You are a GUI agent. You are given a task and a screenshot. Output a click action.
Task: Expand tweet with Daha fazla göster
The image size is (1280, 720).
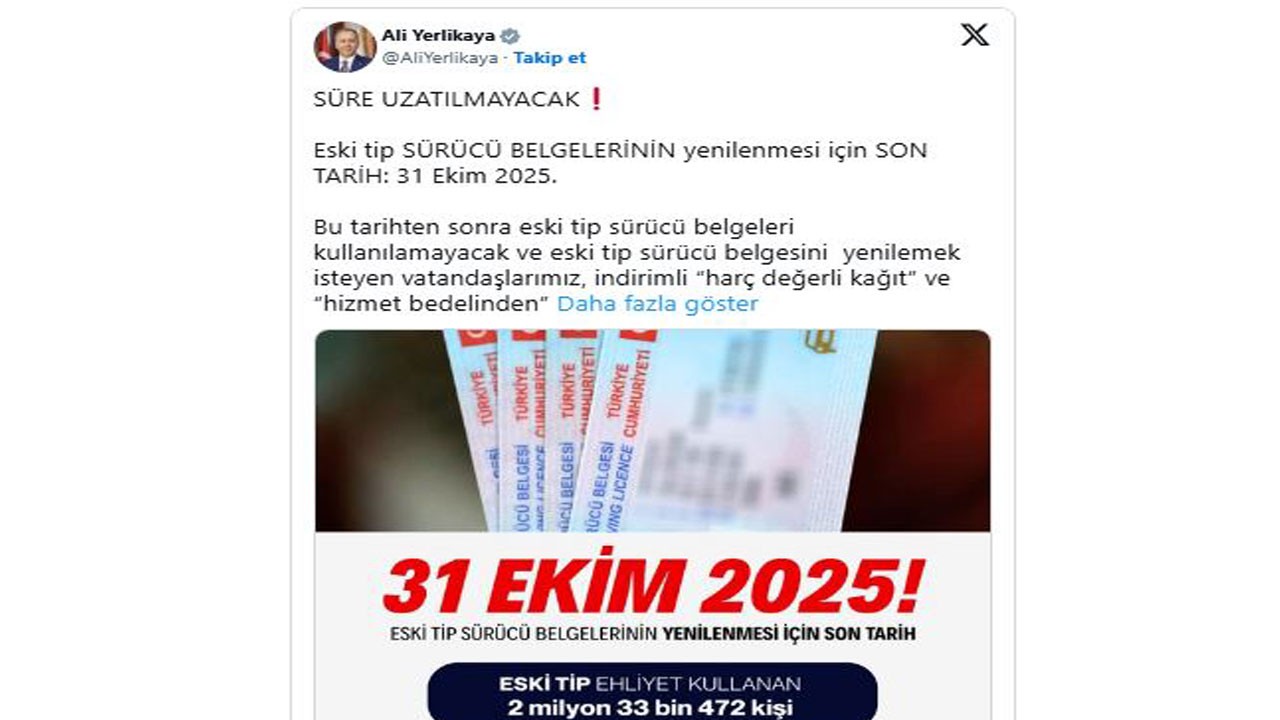tap(657, 304)
